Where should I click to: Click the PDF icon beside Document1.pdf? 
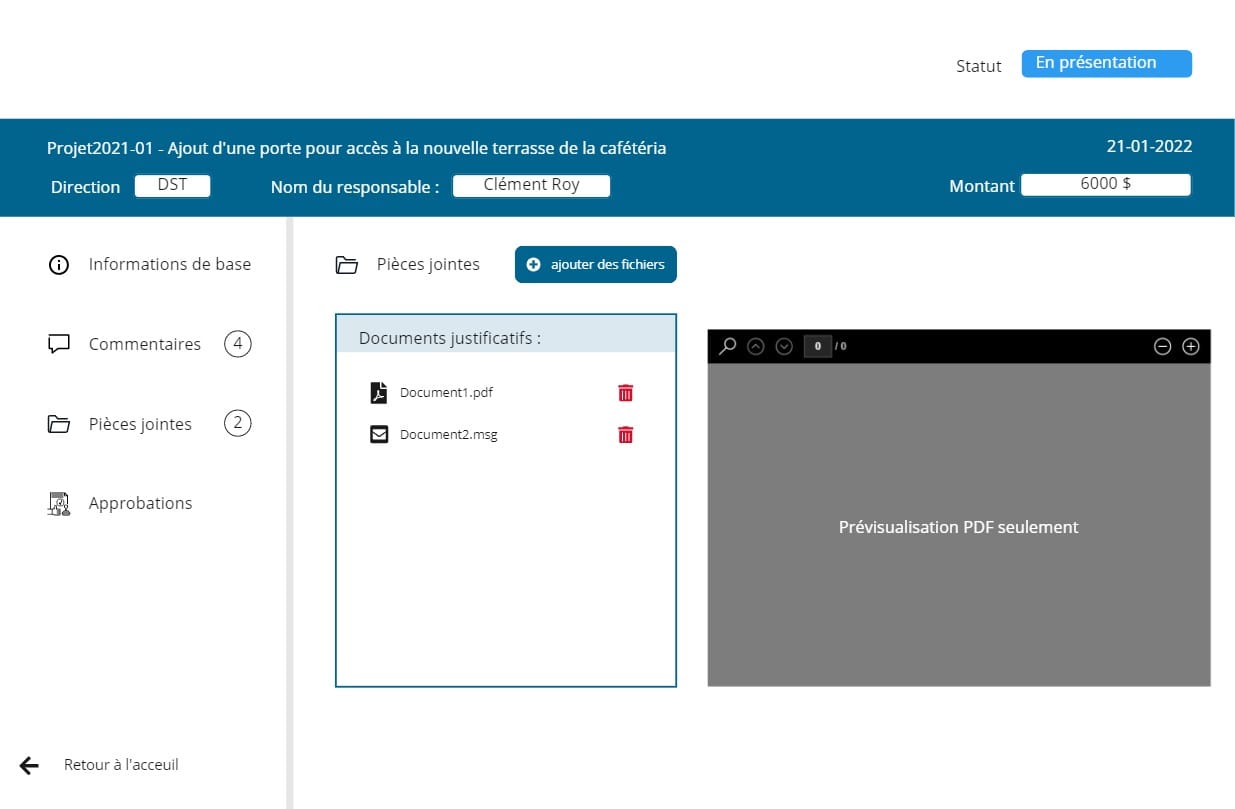tap(379, 392)
